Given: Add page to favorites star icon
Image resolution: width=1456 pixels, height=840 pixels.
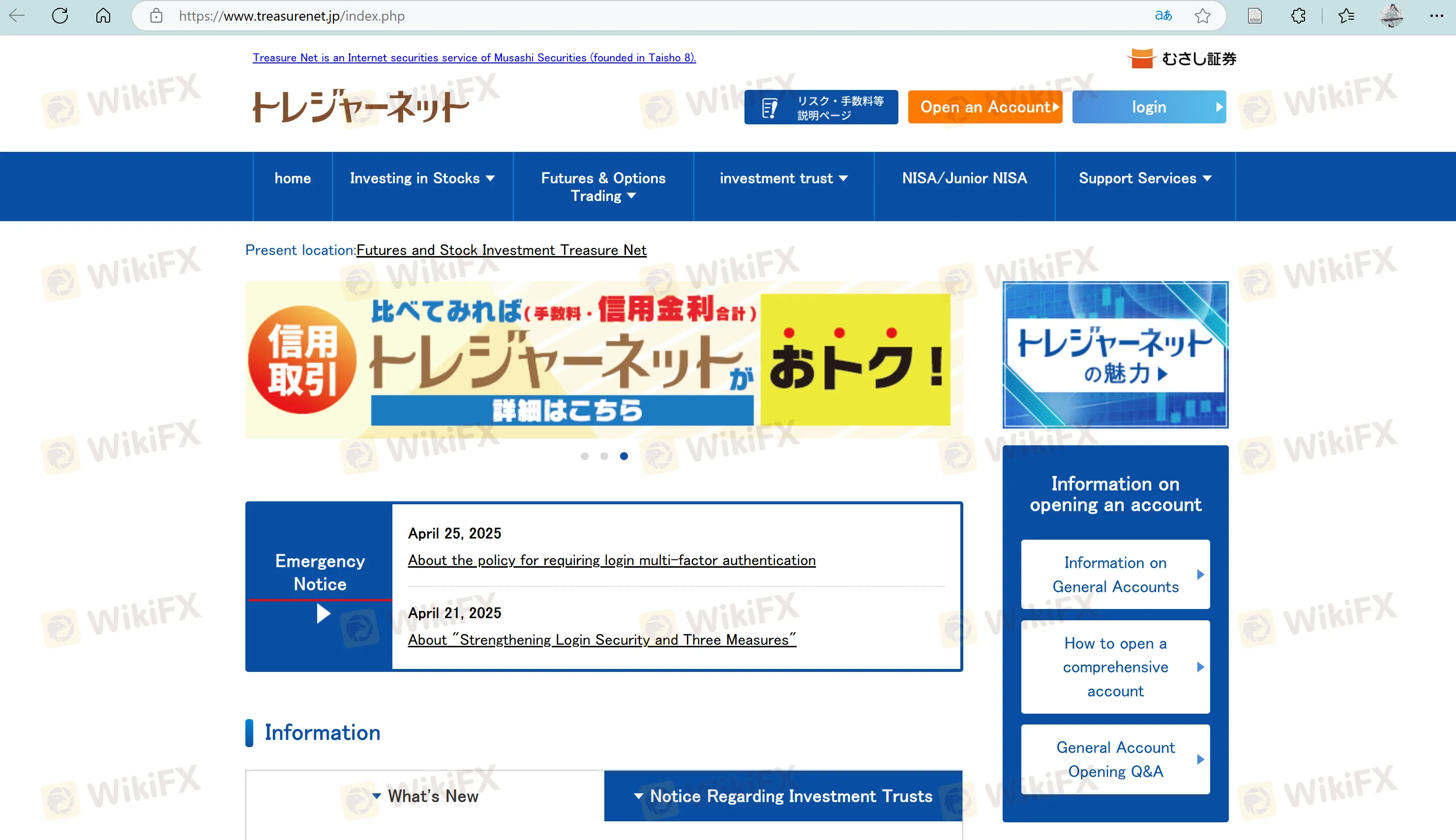Looking at the screenshot, I should tap(1203, 16).
